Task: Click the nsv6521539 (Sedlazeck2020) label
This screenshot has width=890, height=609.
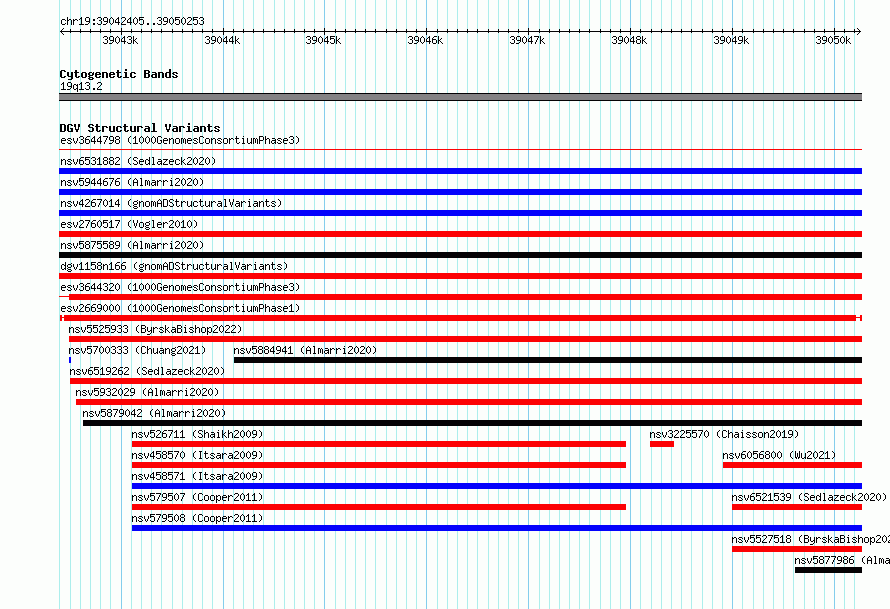Action: (809, 497)
